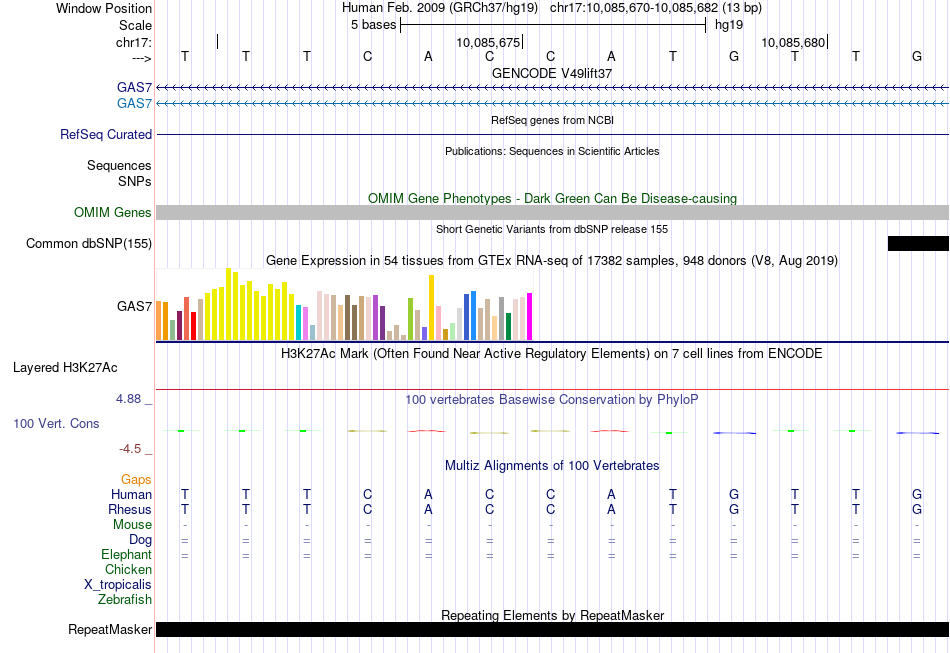Click the '--->' strand direction label
The height and width of the screenshot is (653, 950).
(x=142, y=58)
